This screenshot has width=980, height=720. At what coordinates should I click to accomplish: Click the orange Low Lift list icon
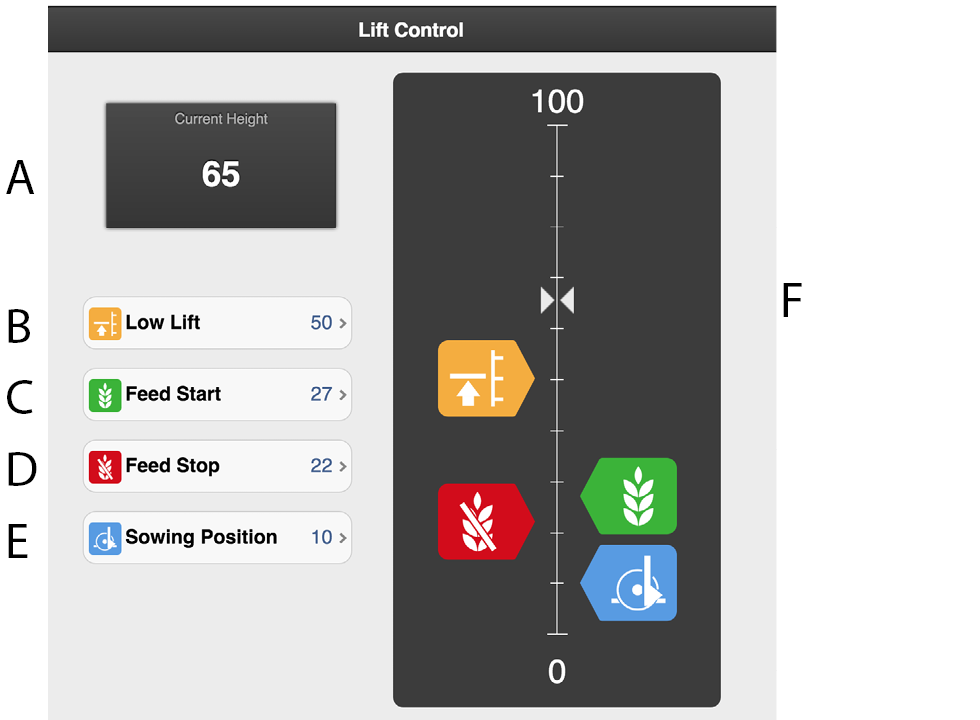pos(105,323)
